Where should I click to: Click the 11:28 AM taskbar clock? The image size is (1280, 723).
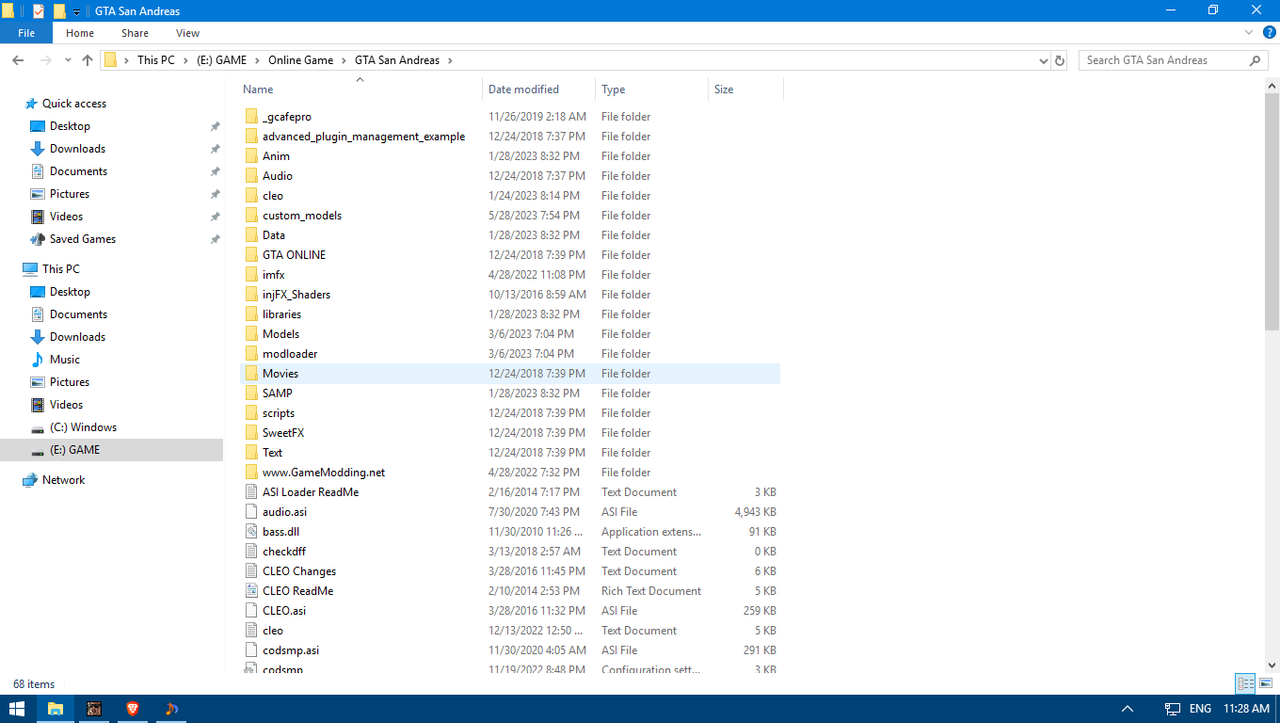click(1246, 709)
